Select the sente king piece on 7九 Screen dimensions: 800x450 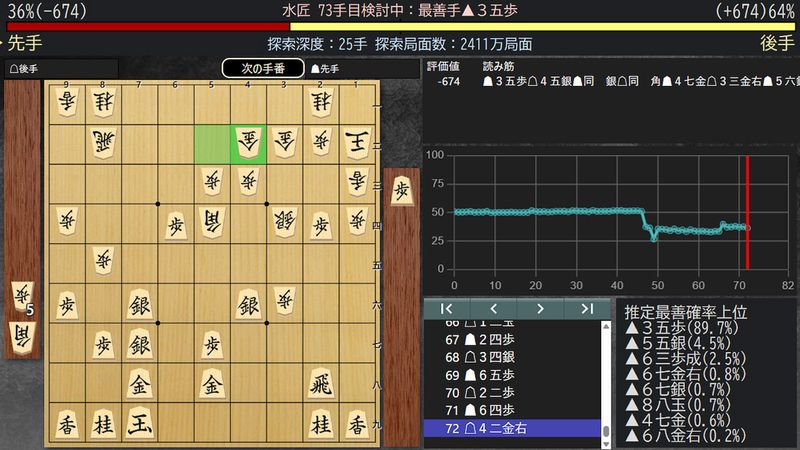[139, 423]
